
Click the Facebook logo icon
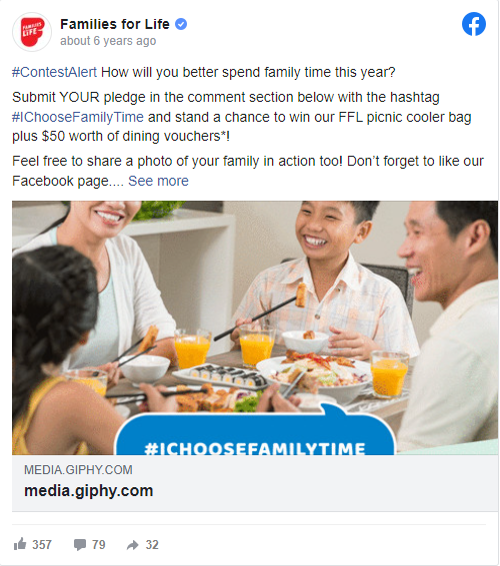click(x=474, y=24)
